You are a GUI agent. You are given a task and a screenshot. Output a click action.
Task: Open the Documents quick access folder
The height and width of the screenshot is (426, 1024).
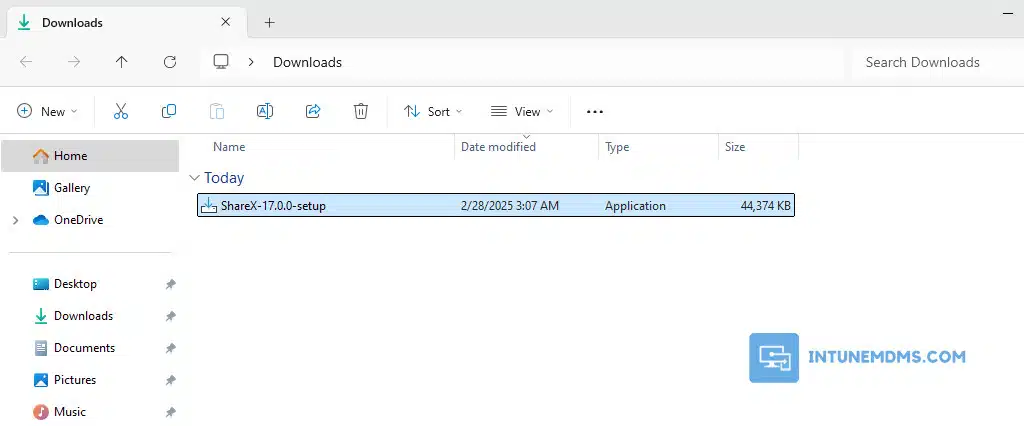[x=84, y=348]
